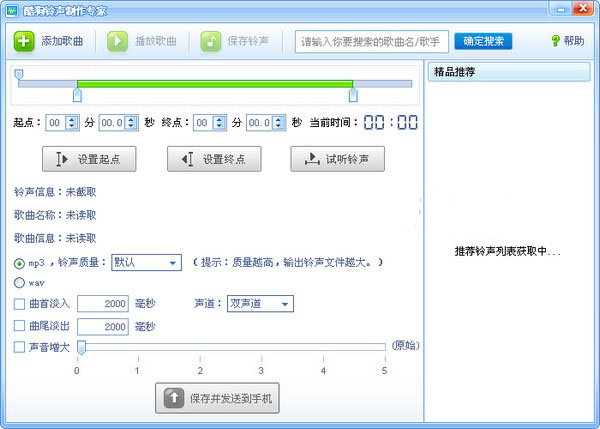600x429 pixels.
Task: Toggle the volume boost (声音增大) checkbox
Action: coord(20,347)
